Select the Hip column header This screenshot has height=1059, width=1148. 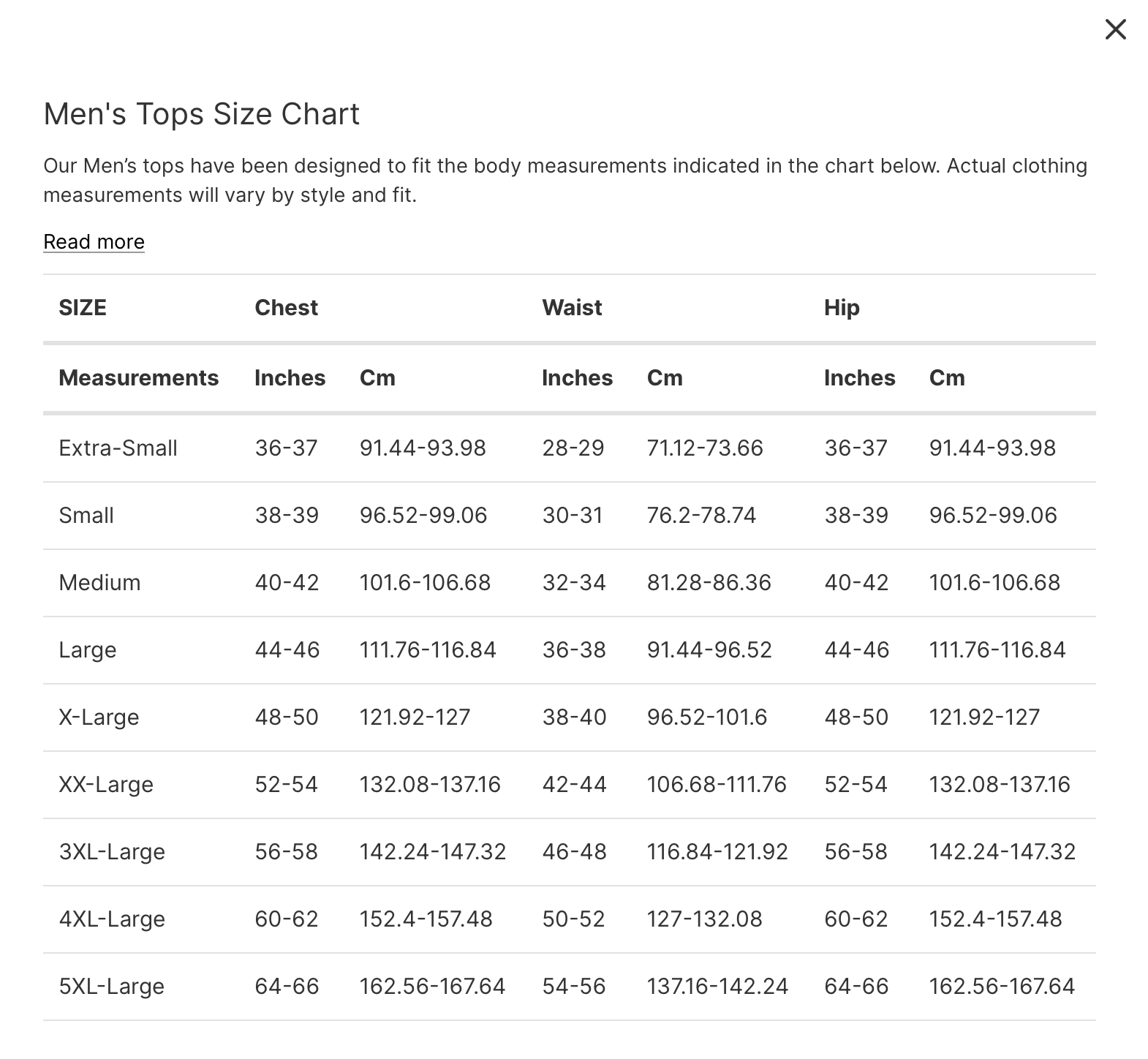842,308
